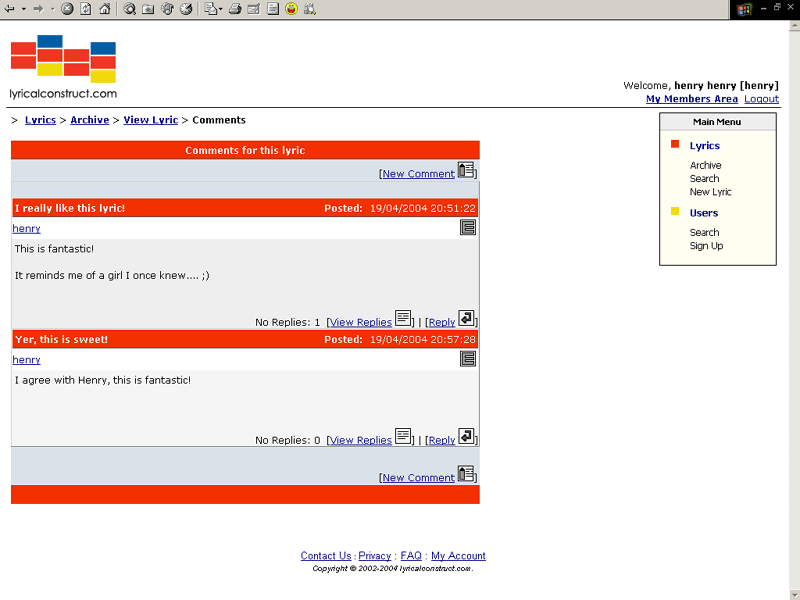Open the History toolbar icon
Screen dimensions: 800x600
click(186, 9)
